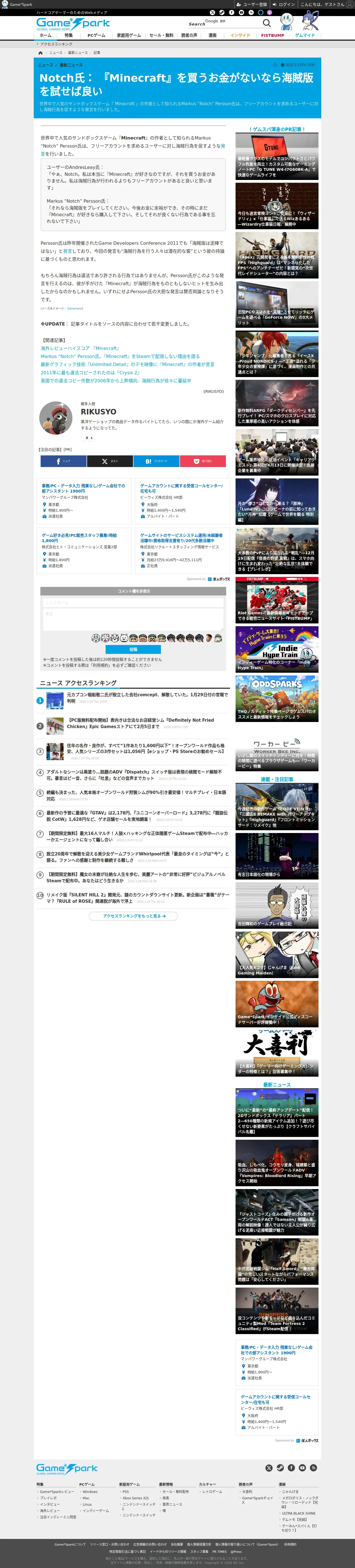Click the footer X (Twitter) icon
The image size is (355, 1568).
tap(269, 1468)
